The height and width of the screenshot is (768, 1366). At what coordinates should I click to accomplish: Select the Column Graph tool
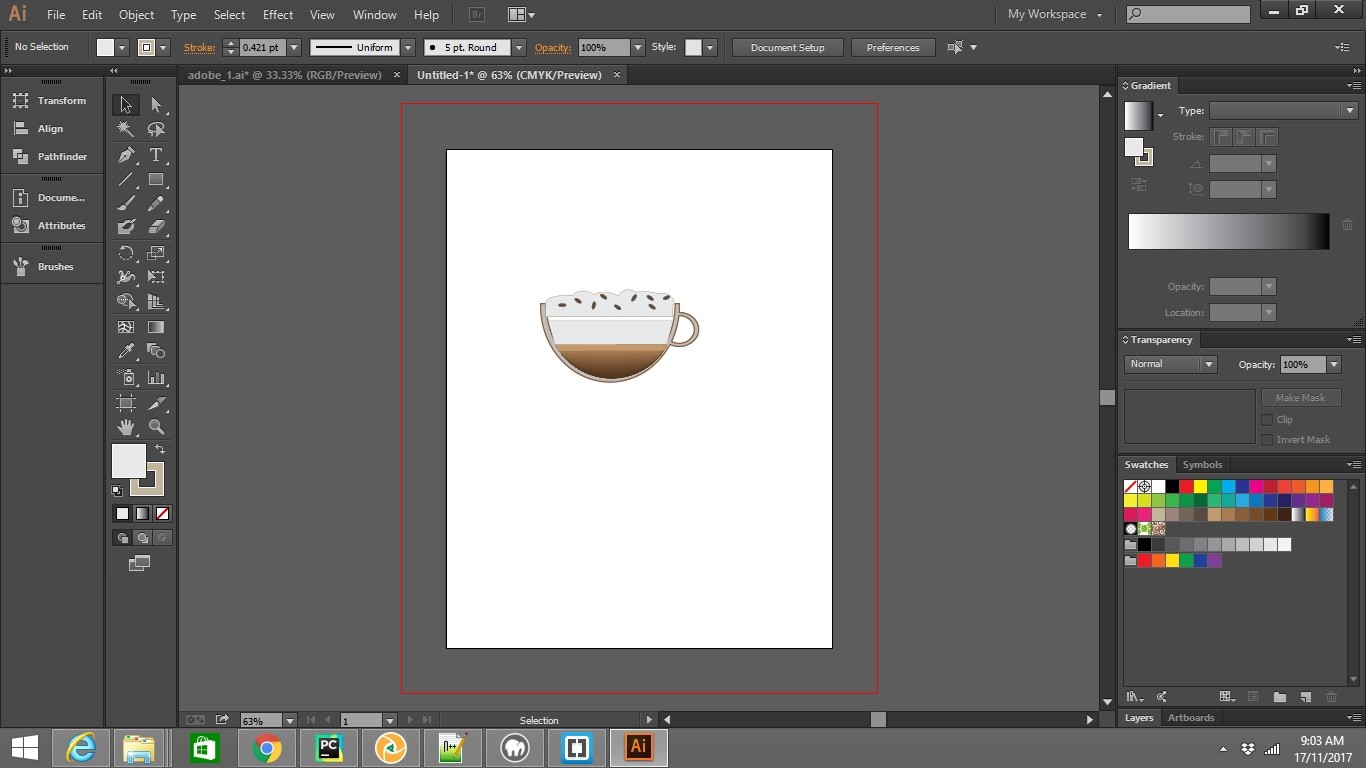[156, 377]
